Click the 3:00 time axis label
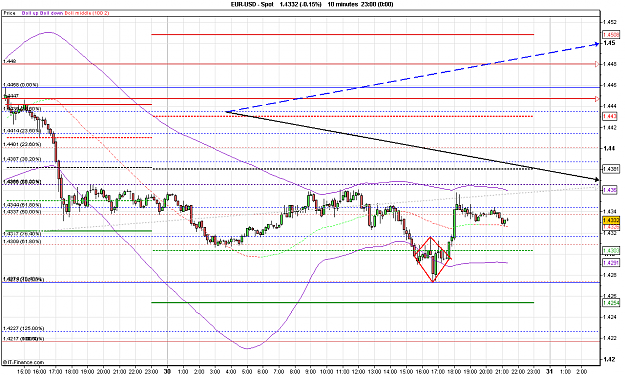 click(x=215, y=371)
